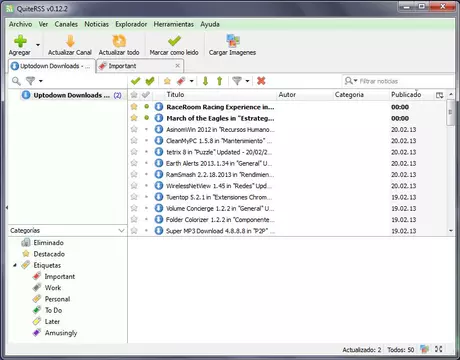Click the red X delete news icon
This screenshot has height=360, width=460.
coord(261,81)
